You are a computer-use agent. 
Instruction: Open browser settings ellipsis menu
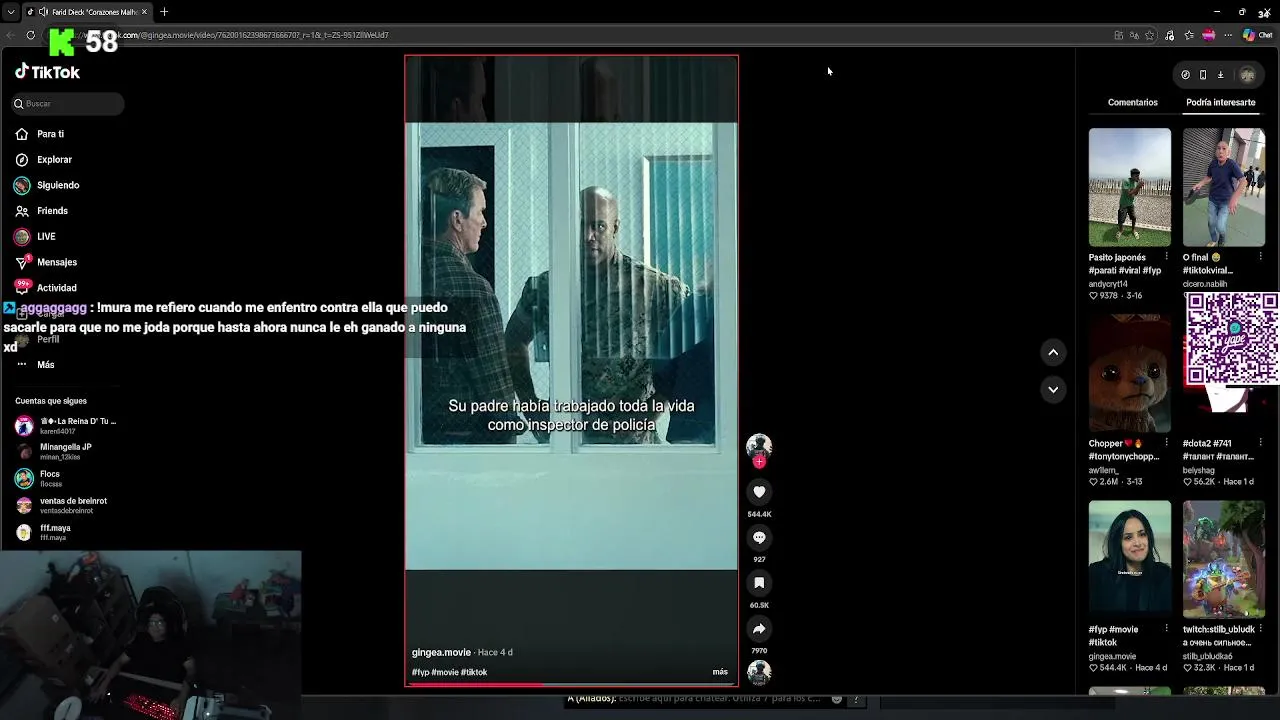[x=1228, y=35]
